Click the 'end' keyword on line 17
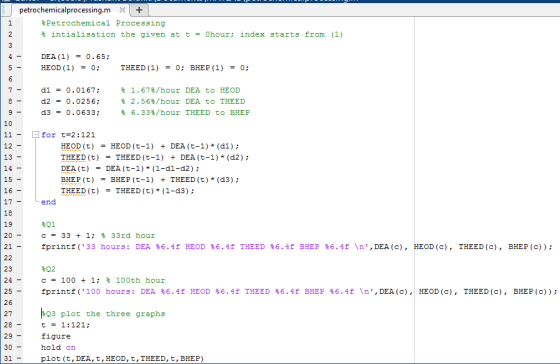Image resolution: width=560 pixels, height=364 pixels. (49, 202)
